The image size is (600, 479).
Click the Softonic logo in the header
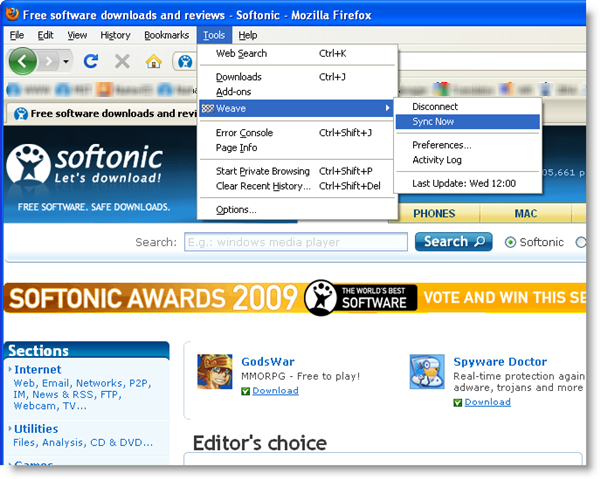point(85,166)
